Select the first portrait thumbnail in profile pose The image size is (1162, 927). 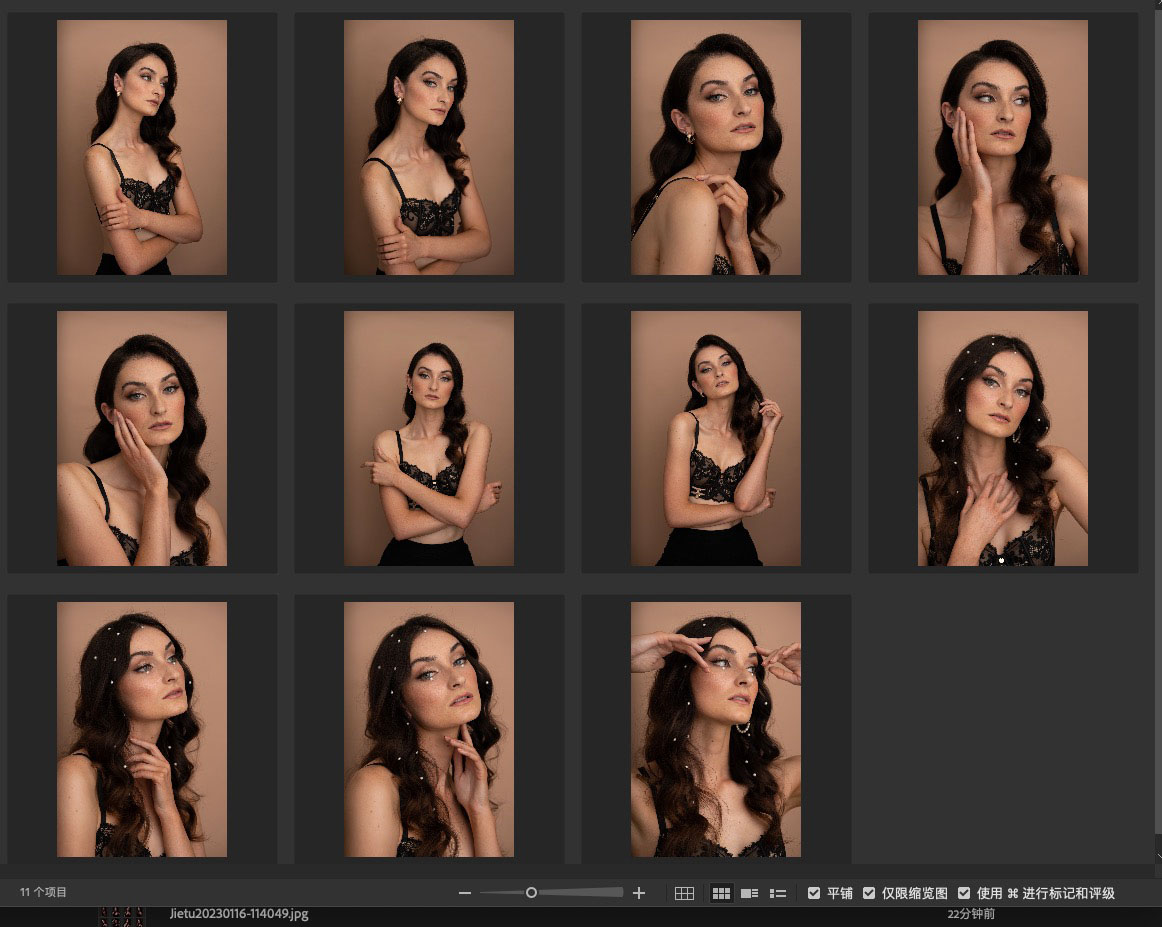(142, 147)
